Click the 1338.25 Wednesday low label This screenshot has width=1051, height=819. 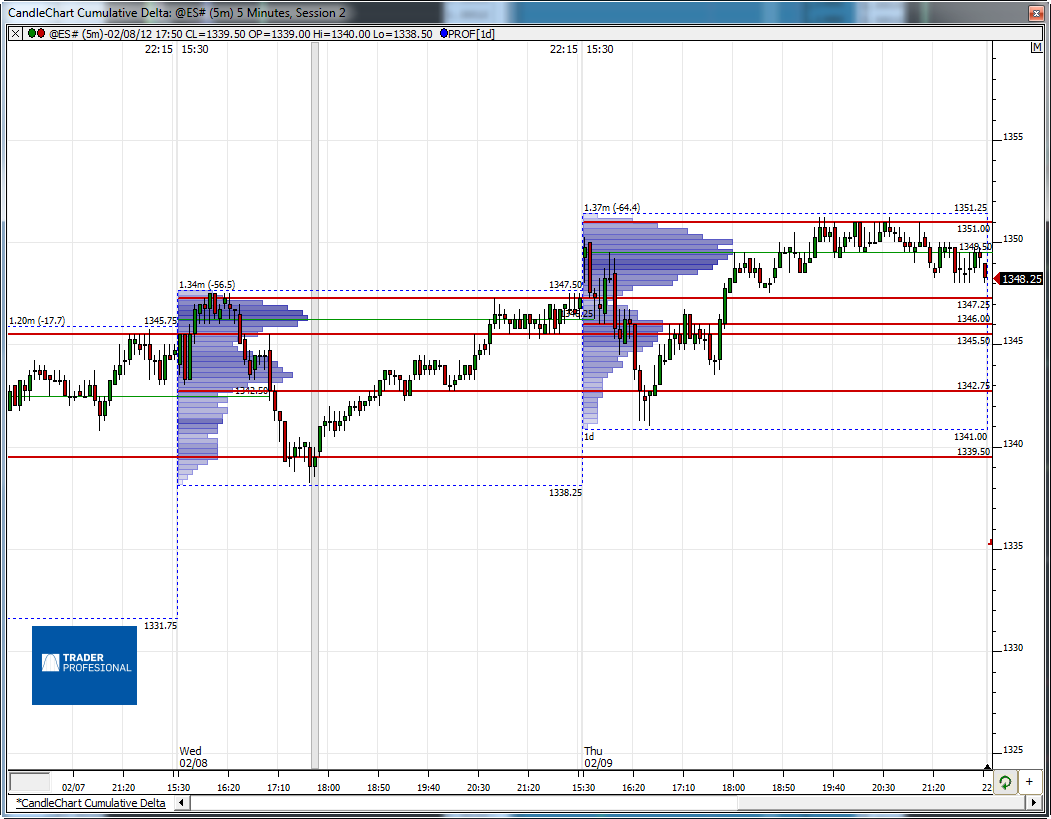click(x=565, y=493)
